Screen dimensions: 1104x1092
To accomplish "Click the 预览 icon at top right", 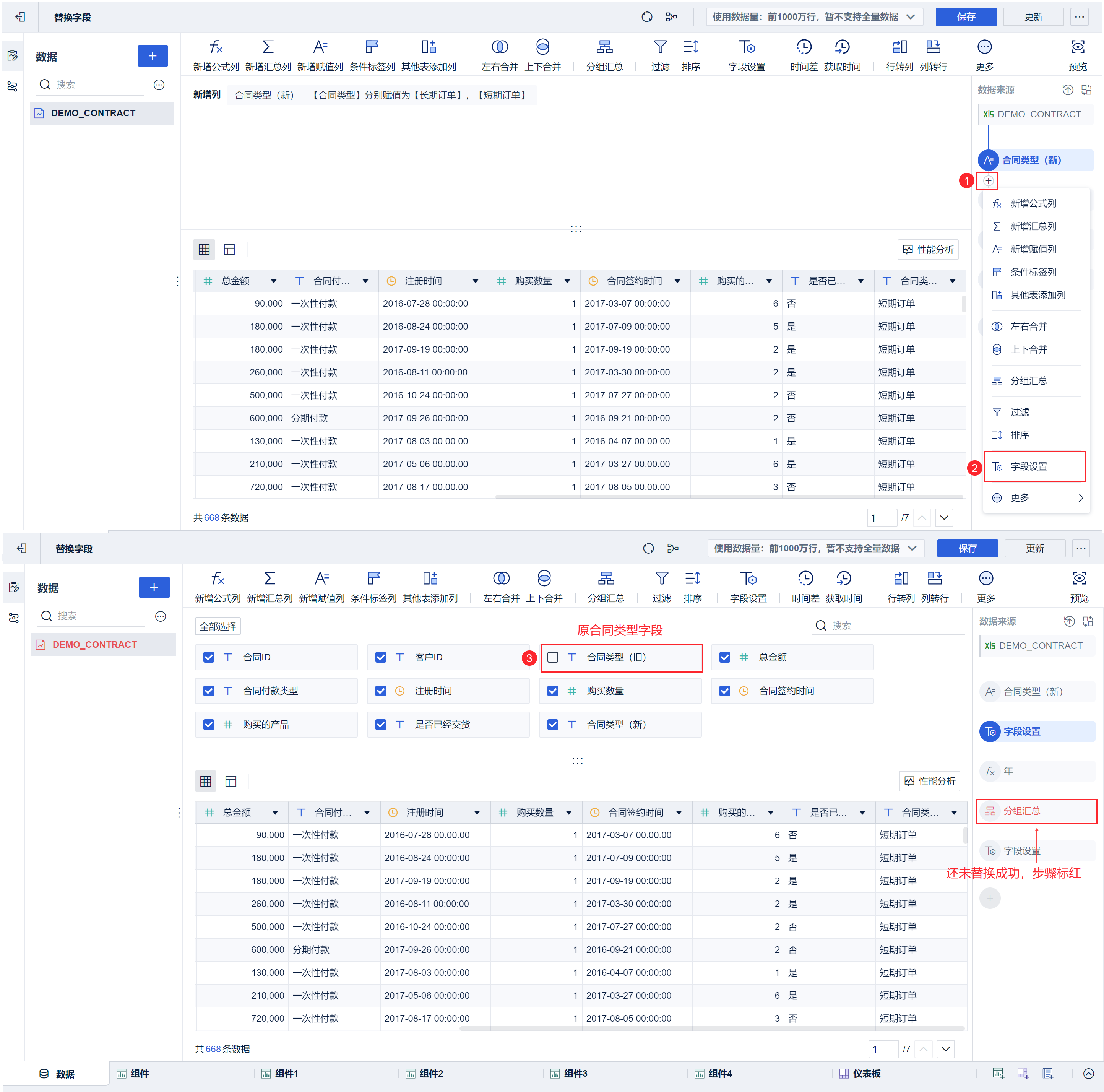I will pos(1077,47).
